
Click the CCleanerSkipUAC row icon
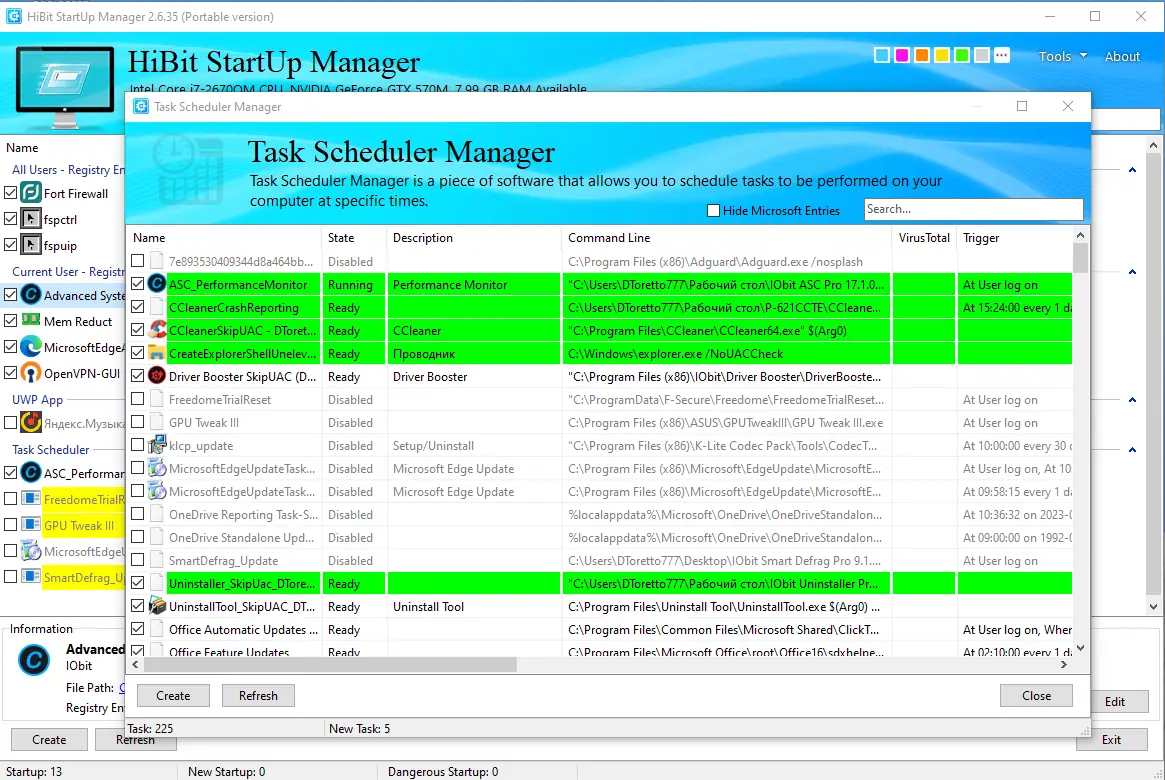pyautogui.click(x=157, y=330)
